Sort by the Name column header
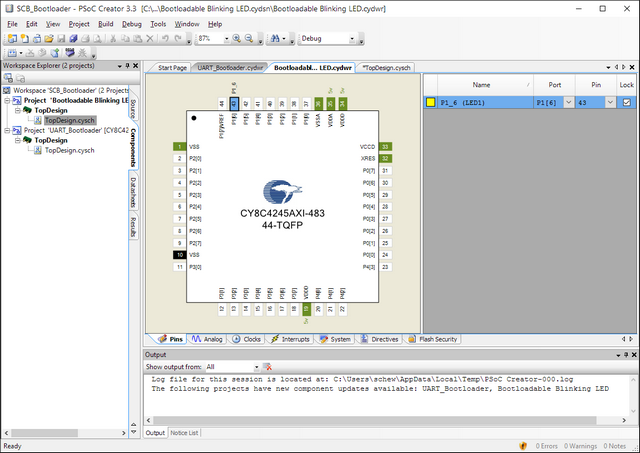The height and width of the screenshot is (453, 640). click(x=485, y=85)
